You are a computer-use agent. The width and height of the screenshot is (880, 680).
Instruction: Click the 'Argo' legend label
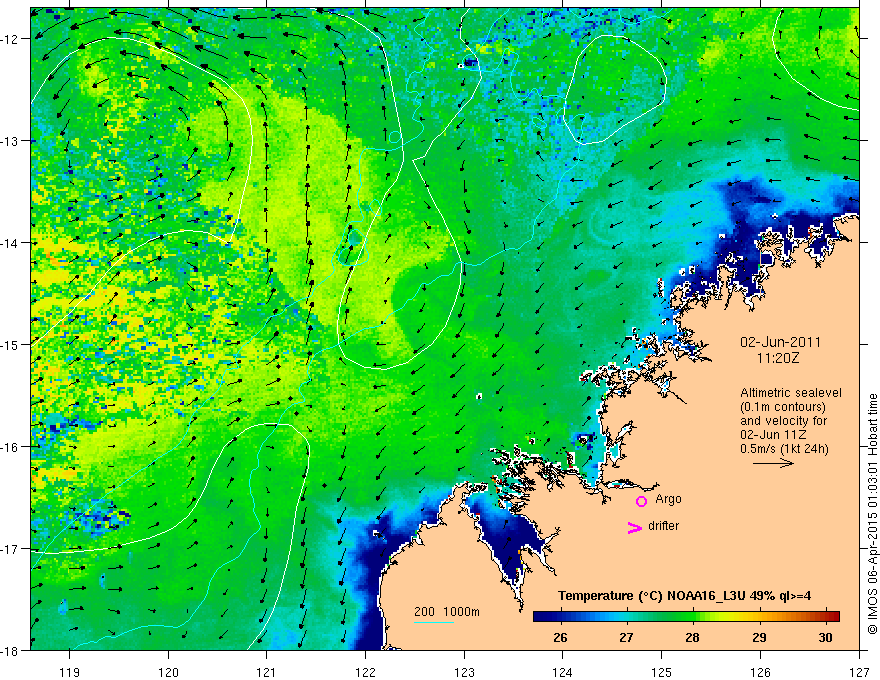[668, 499]
